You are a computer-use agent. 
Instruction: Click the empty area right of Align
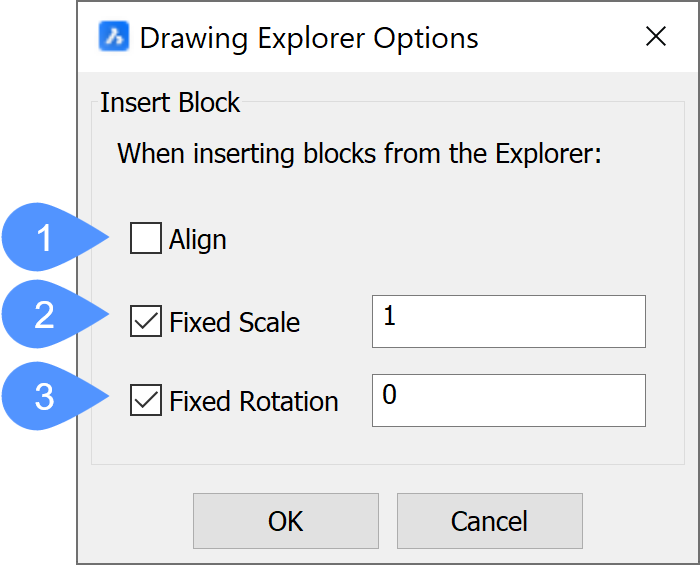(x=450, y=240)
